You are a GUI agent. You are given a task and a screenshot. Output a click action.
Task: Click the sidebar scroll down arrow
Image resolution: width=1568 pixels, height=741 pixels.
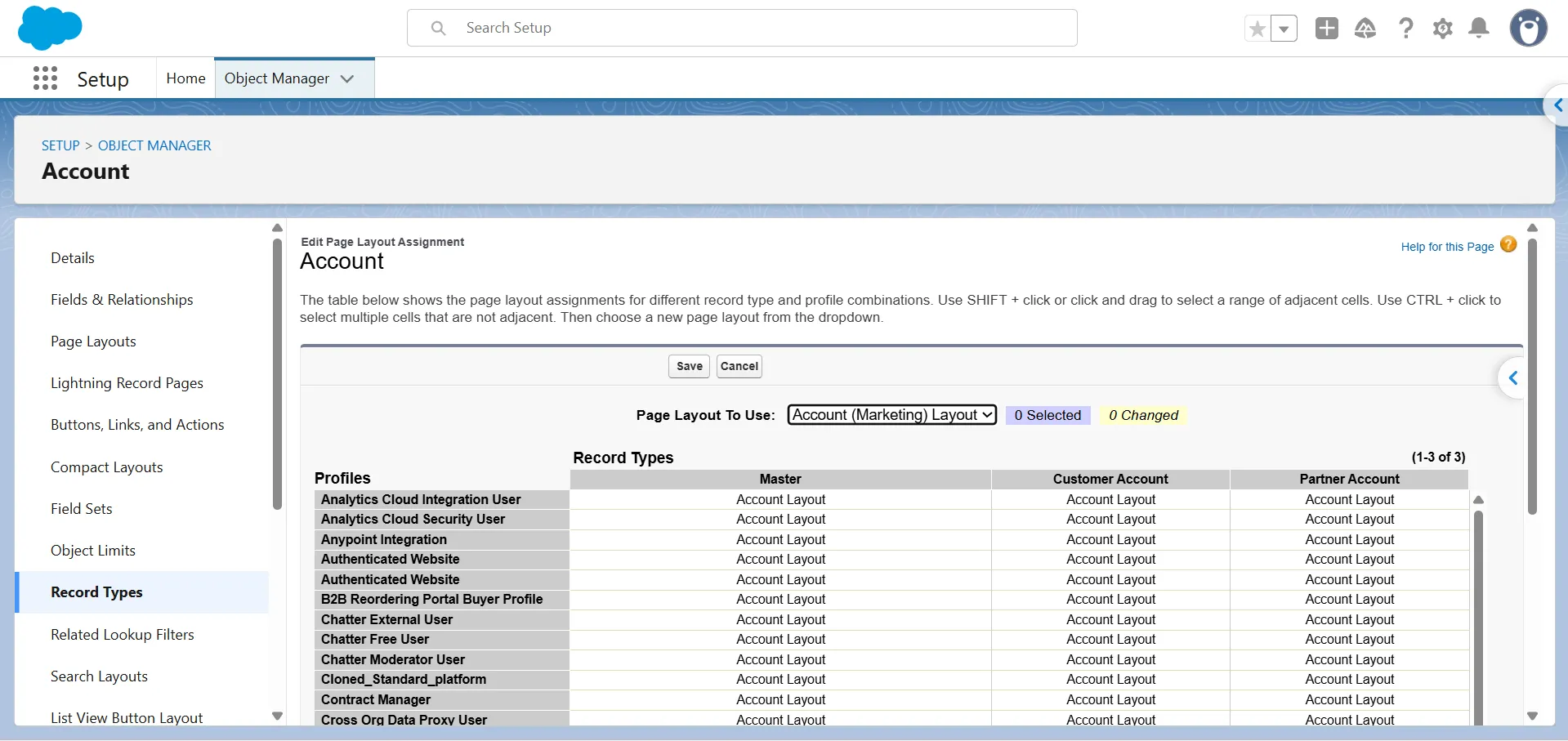click(x=277, y=716)
